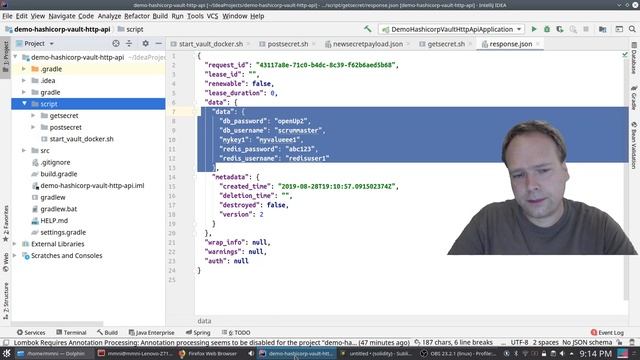
Task: Click UTF-8 encoding in status bar
Action: click(519, 342)
